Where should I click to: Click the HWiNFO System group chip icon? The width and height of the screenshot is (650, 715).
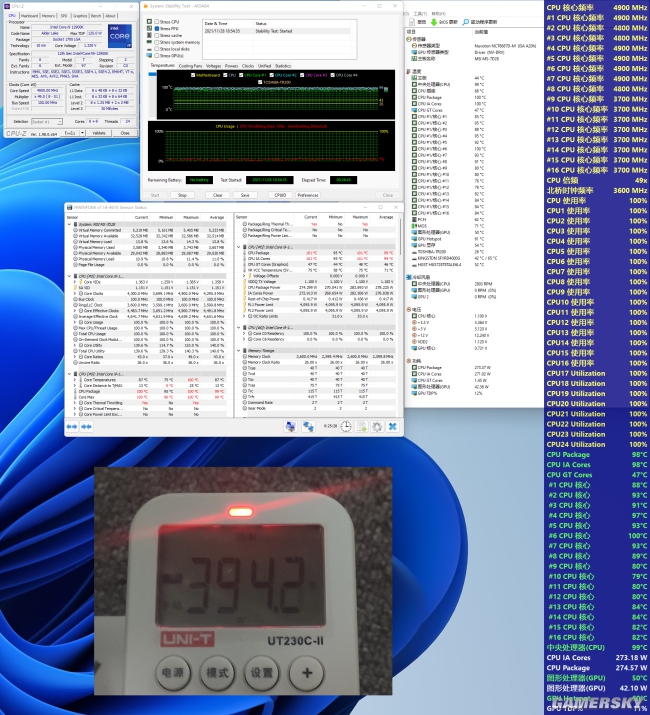[76, 224]
